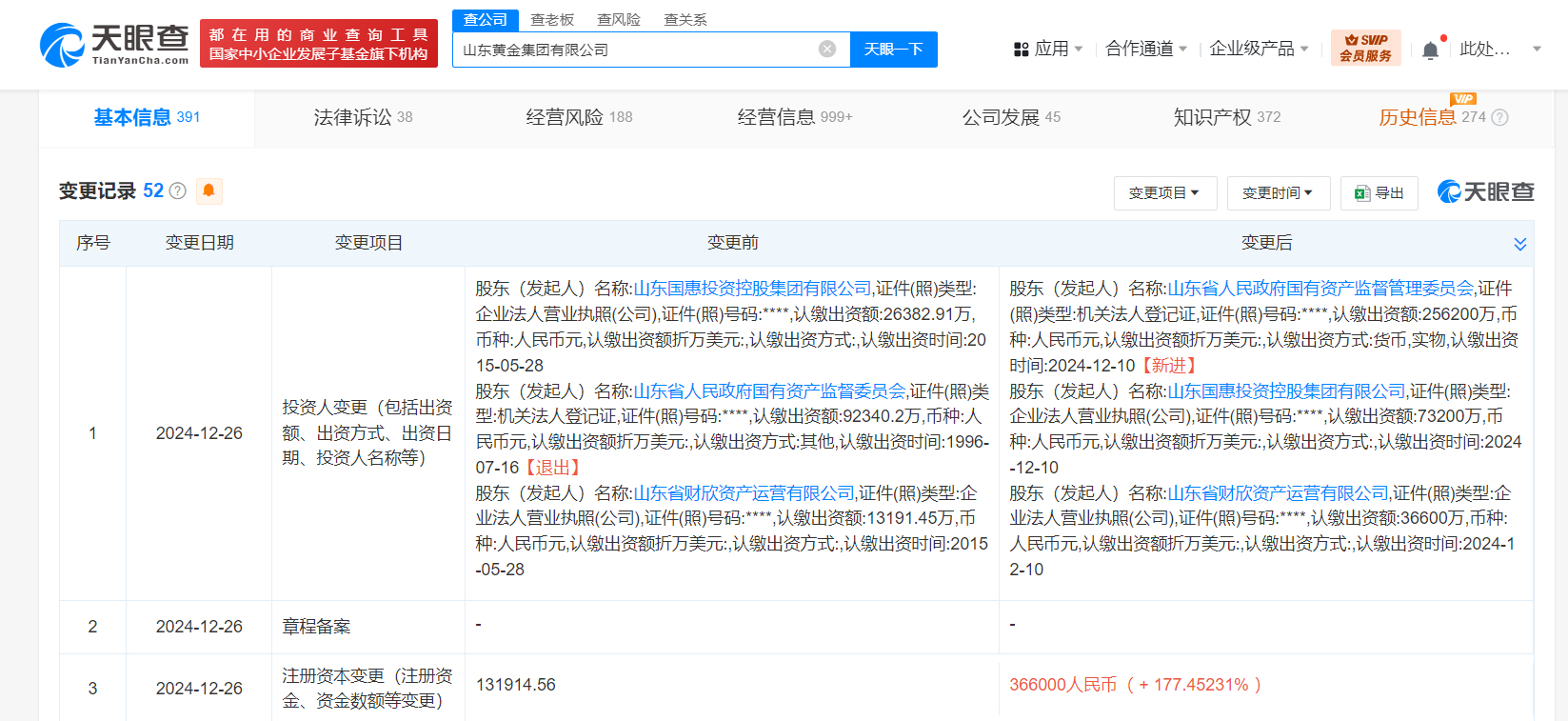Click the 变更记录 52 section heading
The height and width of the screenshot is (721, 1568).
(111, 190)
